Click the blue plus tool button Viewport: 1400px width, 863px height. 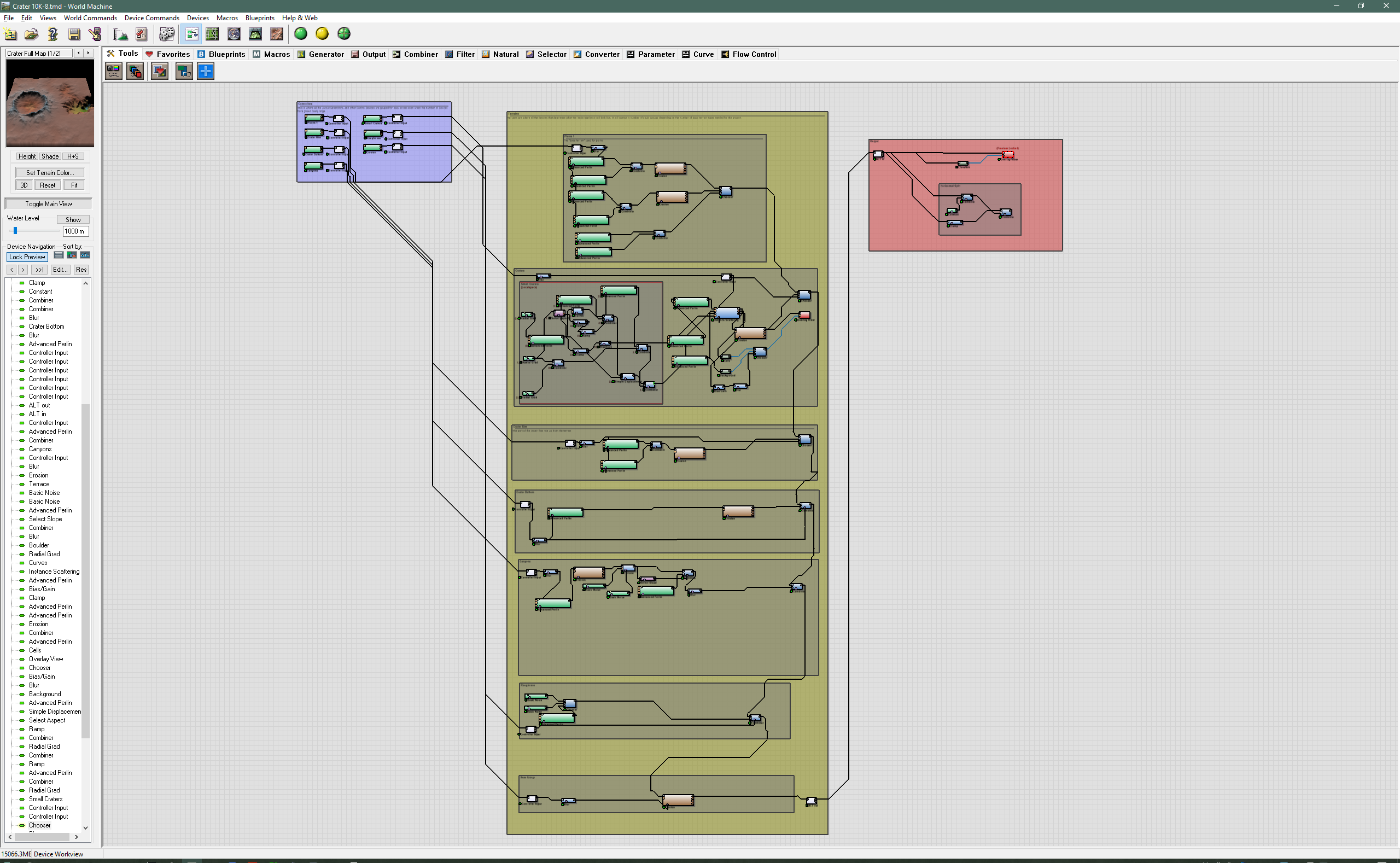(206, 71)
